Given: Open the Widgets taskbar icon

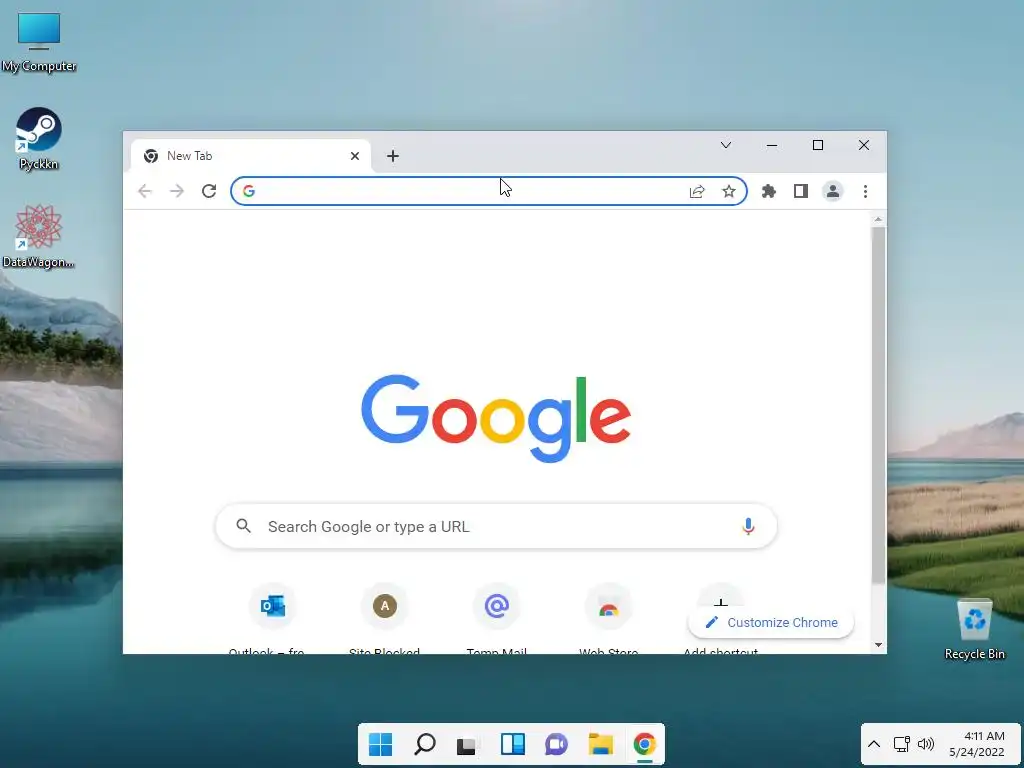Looking at the screenshot, I should [x=513, y=744].
